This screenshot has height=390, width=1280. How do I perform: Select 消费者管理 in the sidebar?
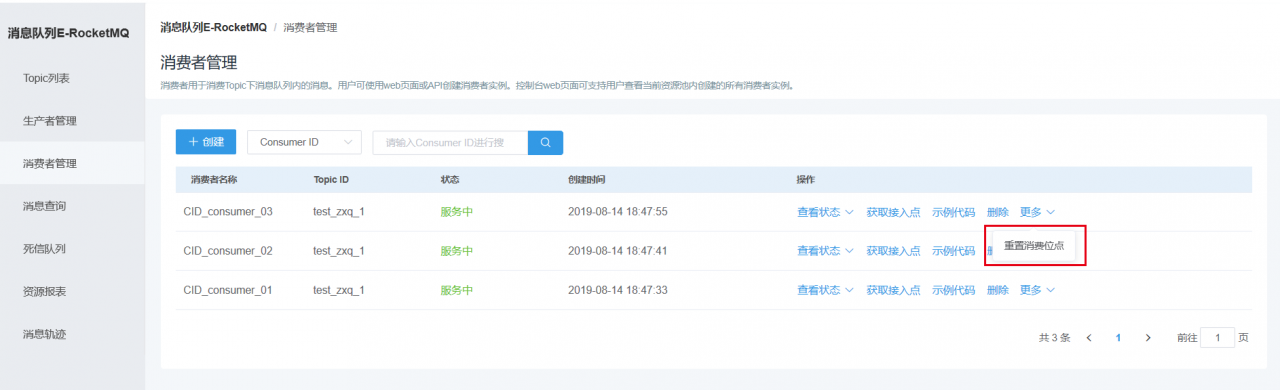pos(72,163)
